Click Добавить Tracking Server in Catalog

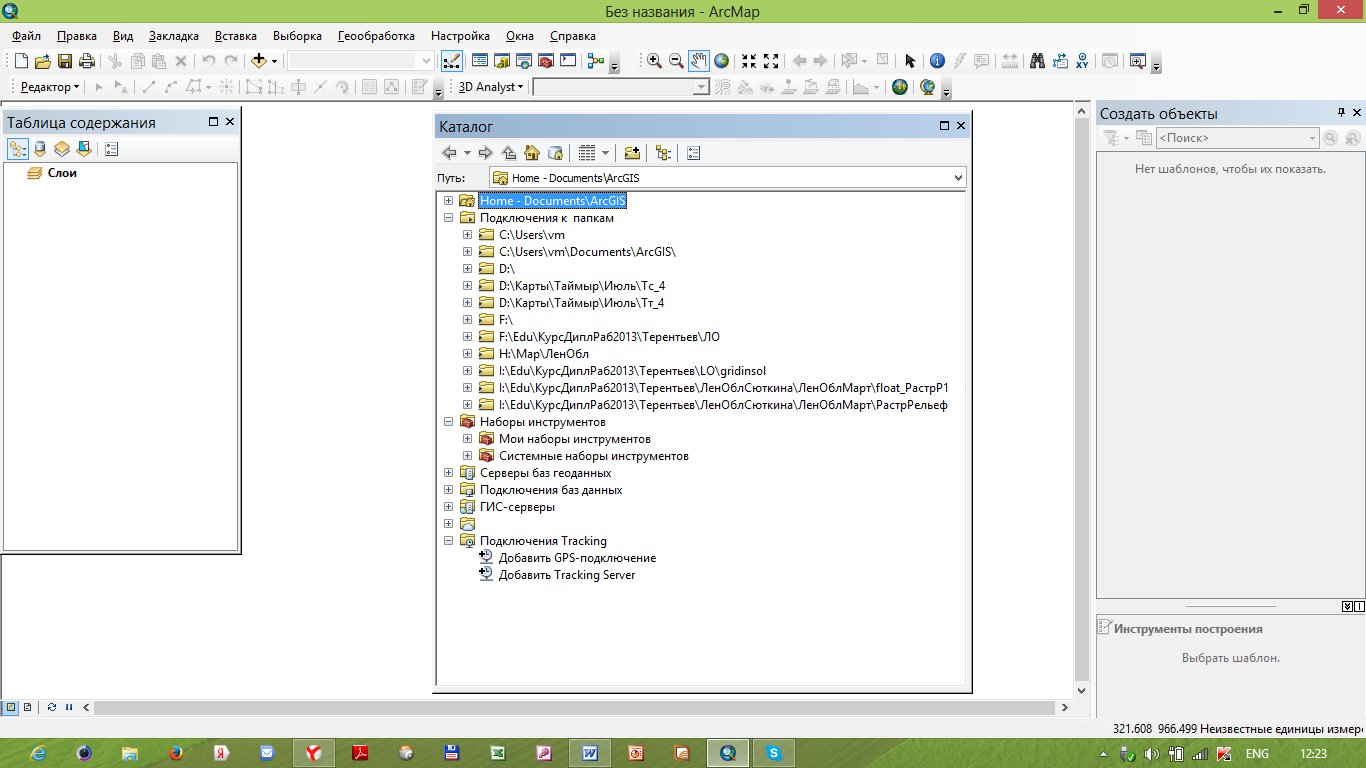pyautogui.click(x=567, y=575)
